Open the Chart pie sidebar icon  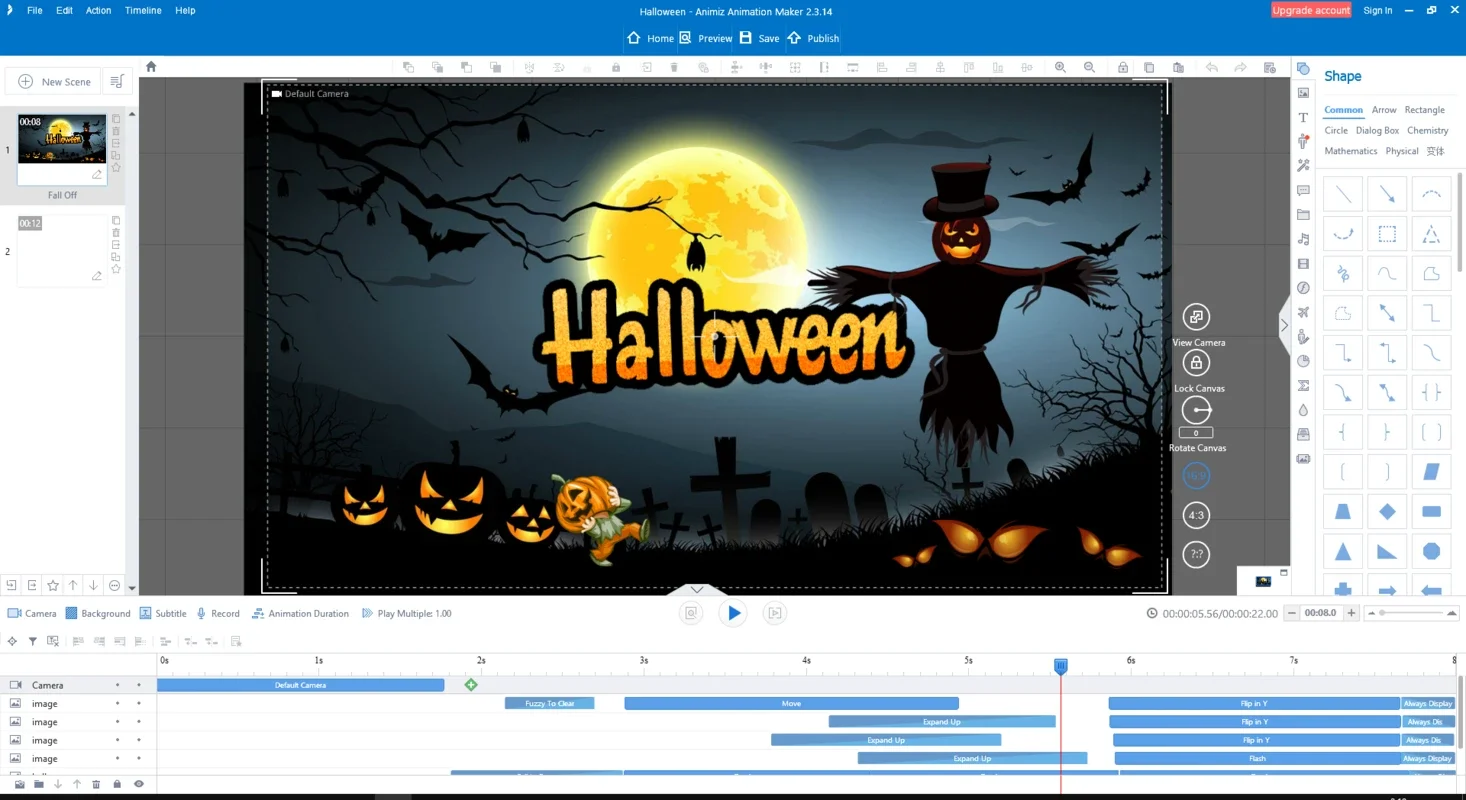(1303, 361)
